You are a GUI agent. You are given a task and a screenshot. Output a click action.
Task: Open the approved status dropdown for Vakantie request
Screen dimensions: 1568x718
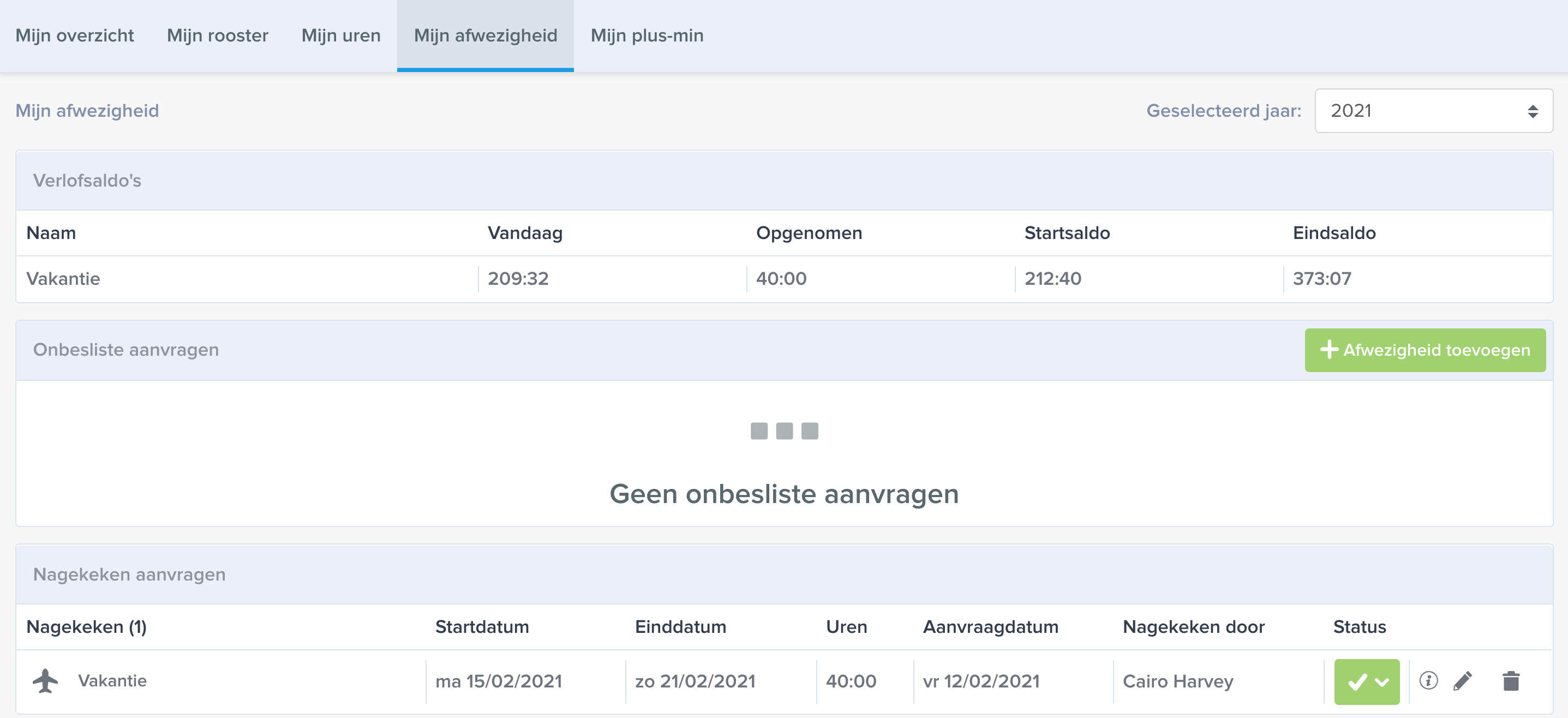1367,681
